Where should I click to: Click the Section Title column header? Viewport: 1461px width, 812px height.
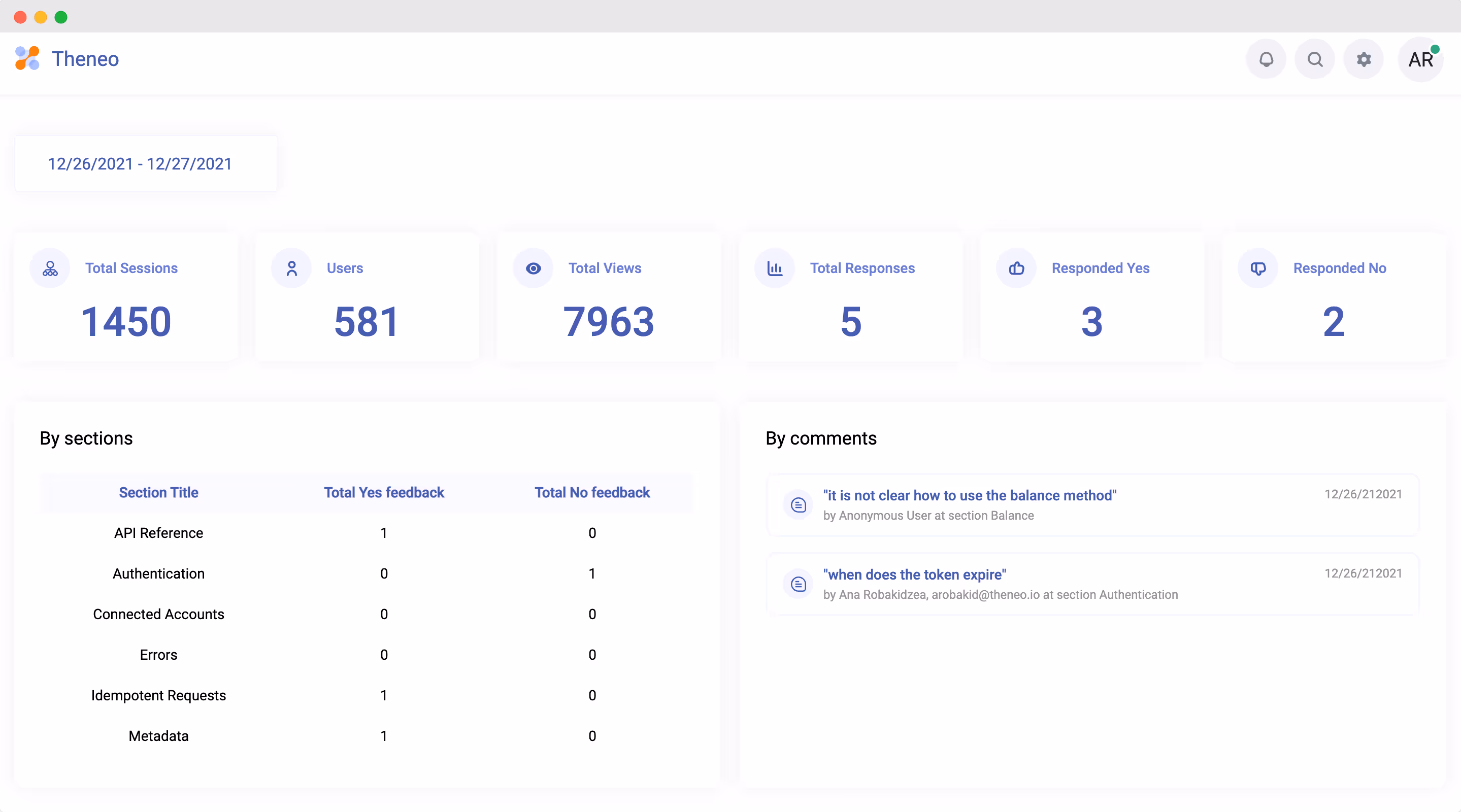[x=159, y=493]
